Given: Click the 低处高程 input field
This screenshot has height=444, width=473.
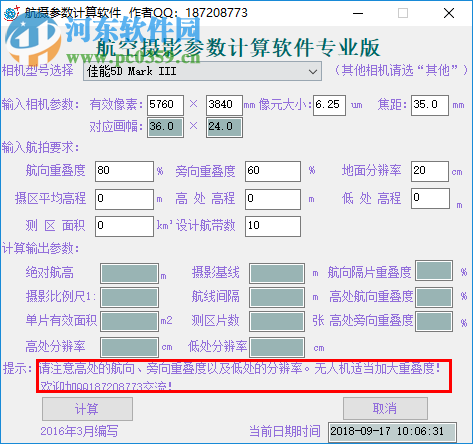Looking at the screenshot, I should point(430,198).
